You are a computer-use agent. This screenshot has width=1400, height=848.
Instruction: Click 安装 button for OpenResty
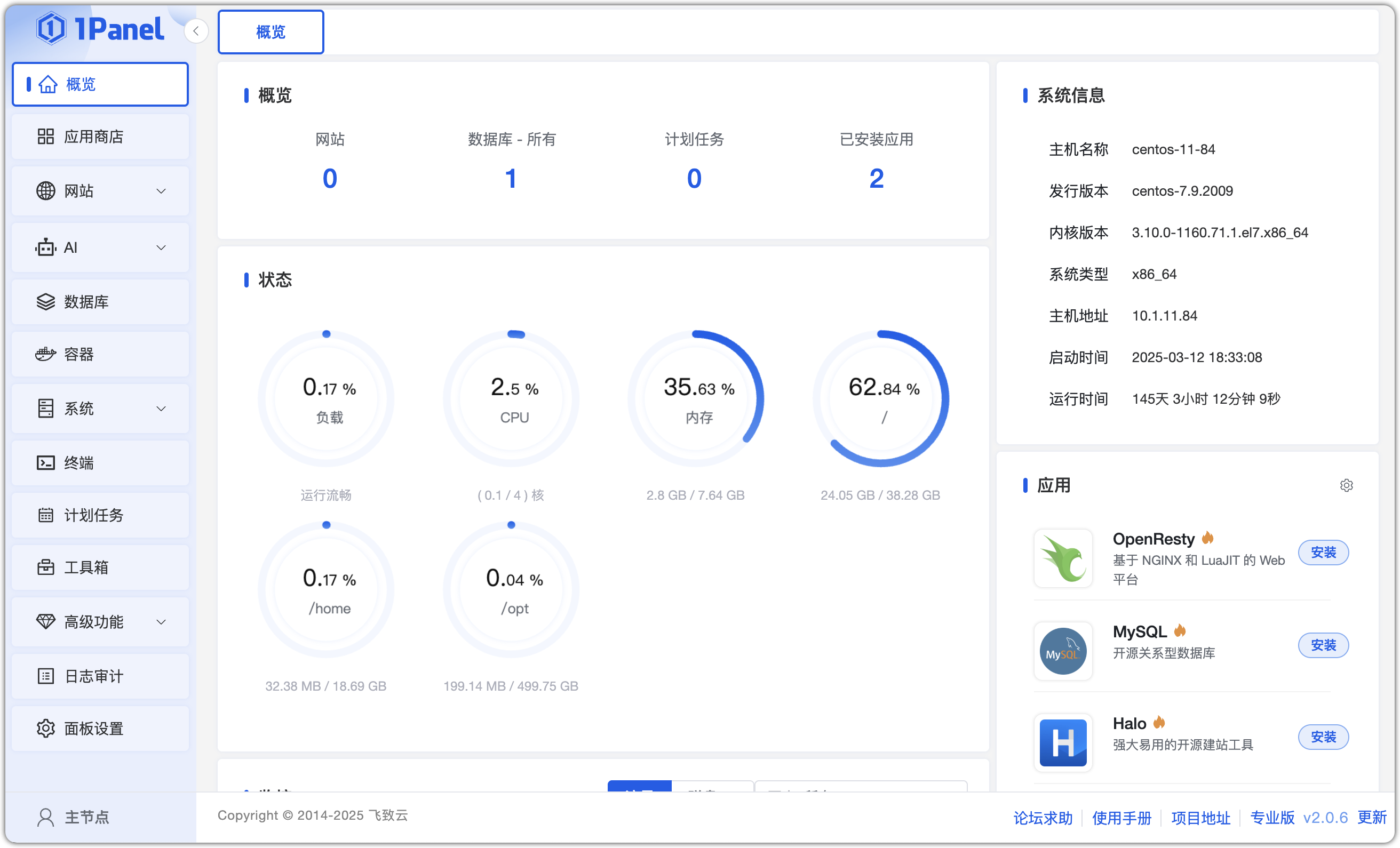tap(1323, 553)
